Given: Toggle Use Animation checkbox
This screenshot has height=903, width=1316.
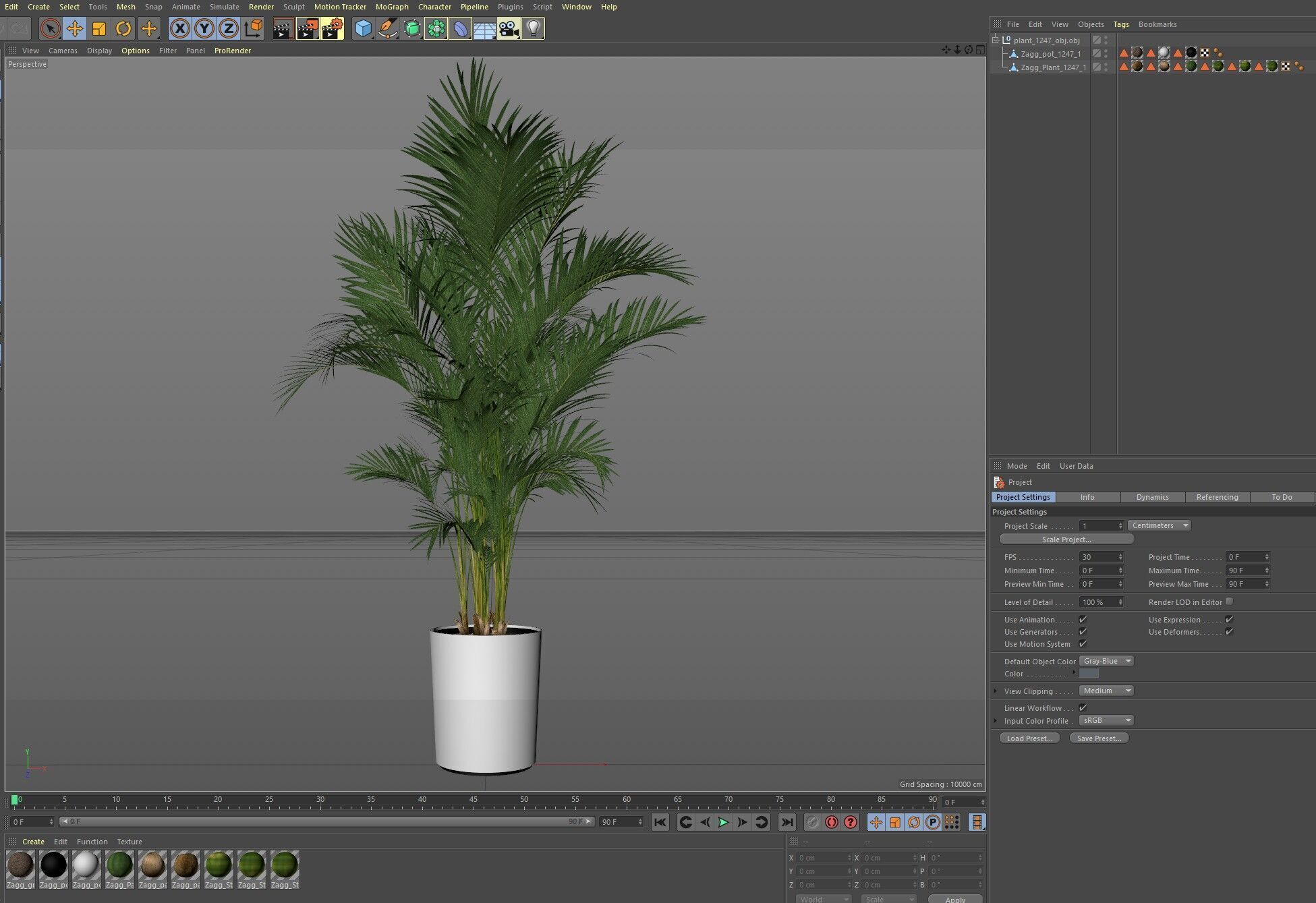Looking at the screenshot, I should click(x=1083, y=620).
